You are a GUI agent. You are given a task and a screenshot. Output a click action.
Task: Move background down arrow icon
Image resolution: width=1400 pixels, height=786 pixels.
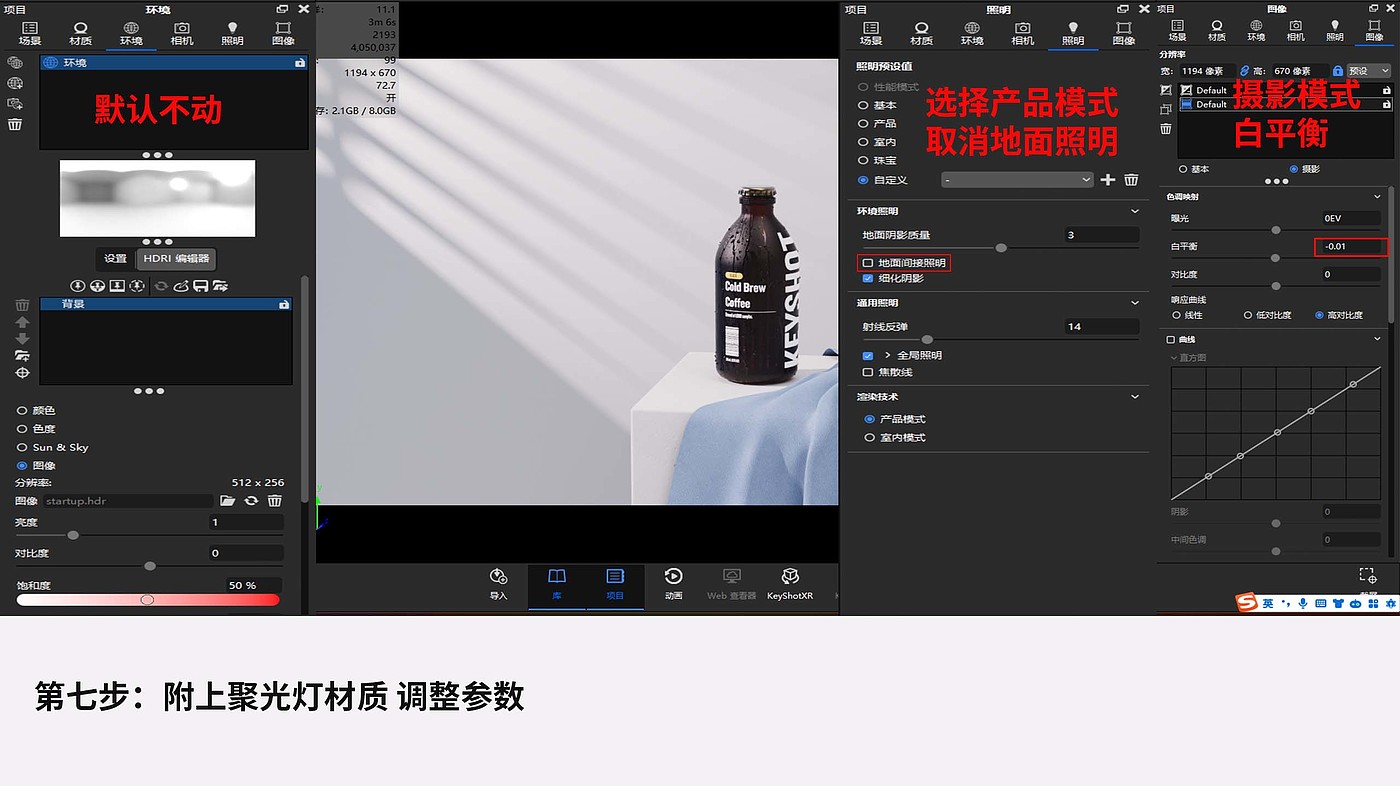[x=22, y=338]
